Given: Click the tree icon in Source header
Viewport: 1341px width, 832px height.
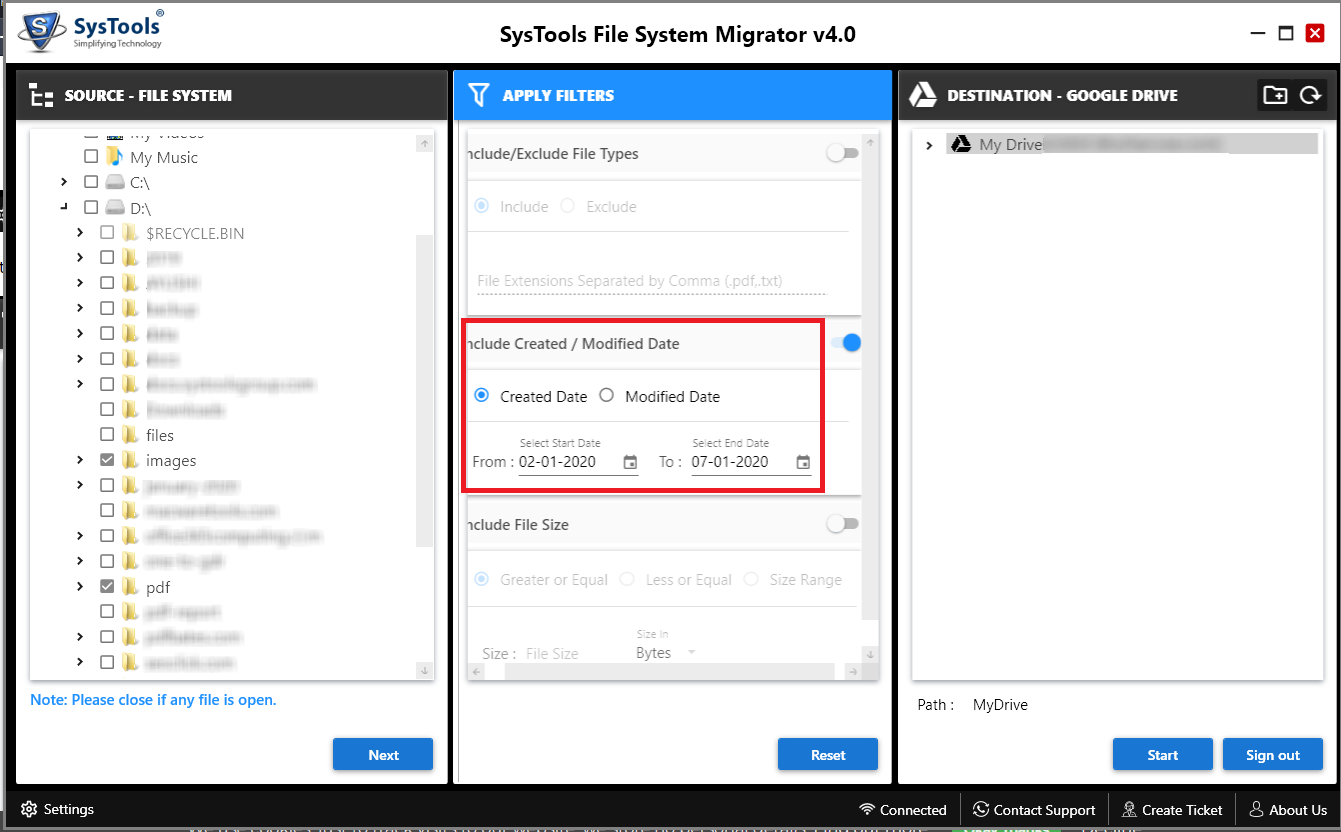Looking at the screenshot, I should [41, 95].
